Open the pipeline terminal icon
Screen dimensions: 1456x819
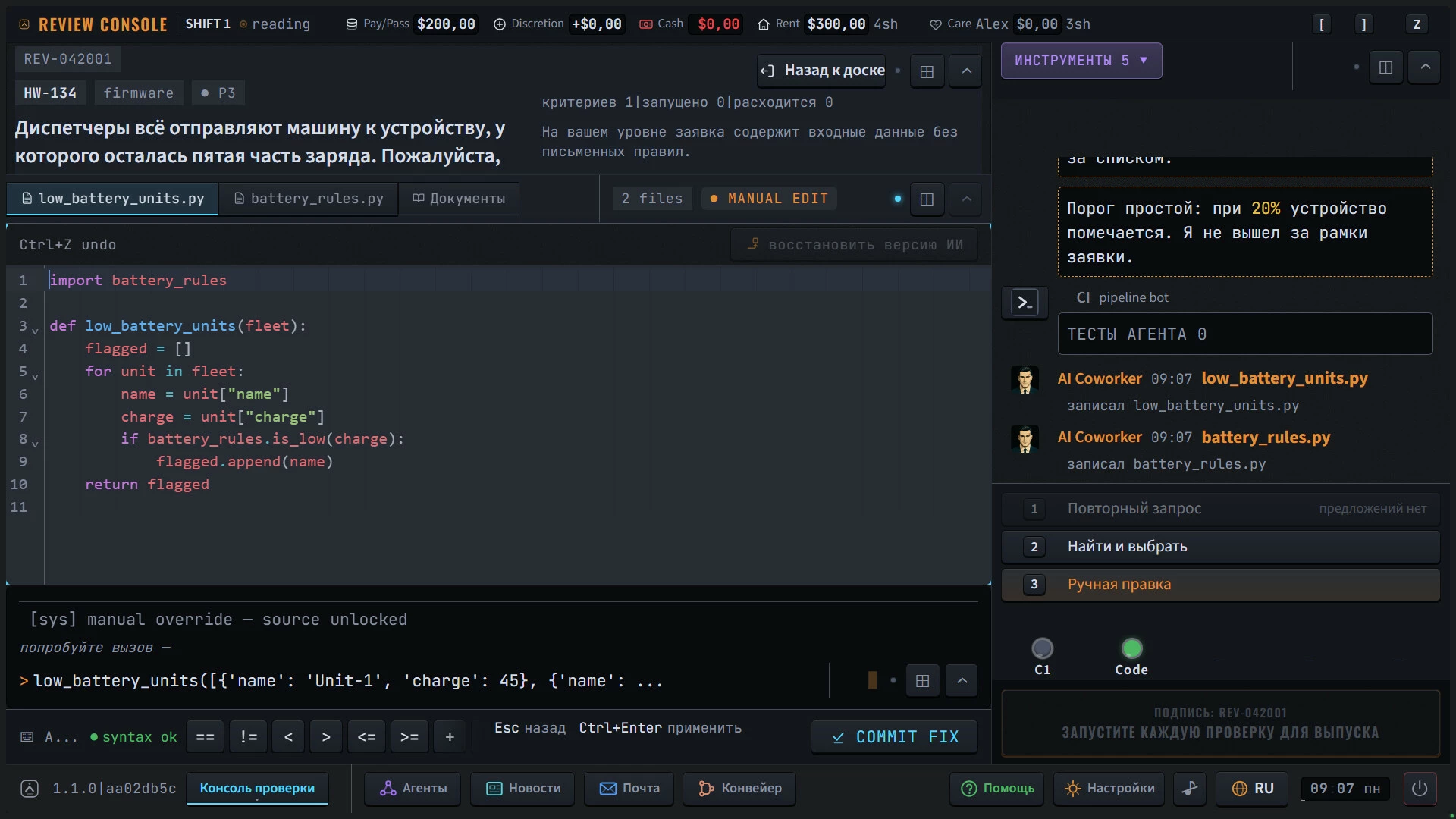(x=1025, y=303)
